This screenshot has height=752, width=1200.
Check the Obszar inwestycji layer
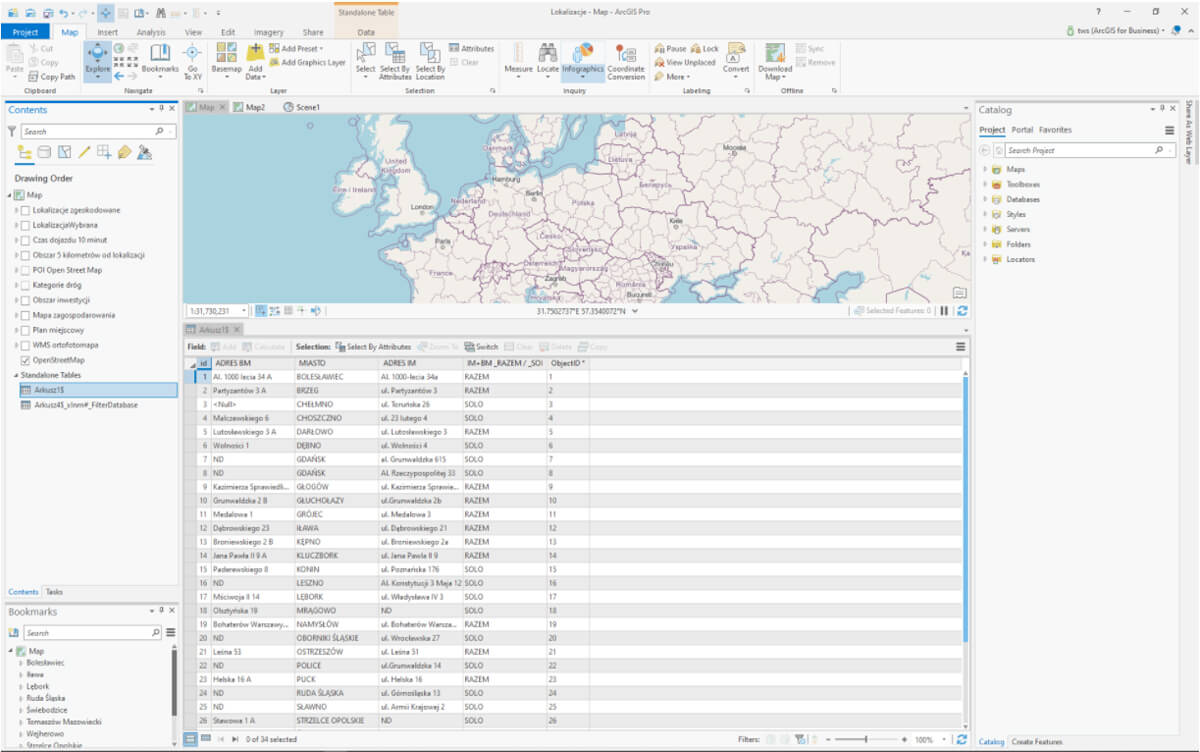(25, 300)
